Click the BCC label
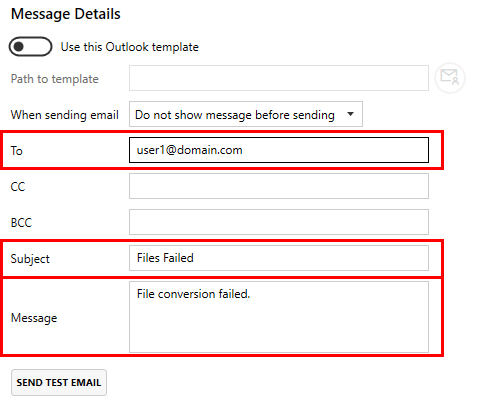 coord(21,223)
